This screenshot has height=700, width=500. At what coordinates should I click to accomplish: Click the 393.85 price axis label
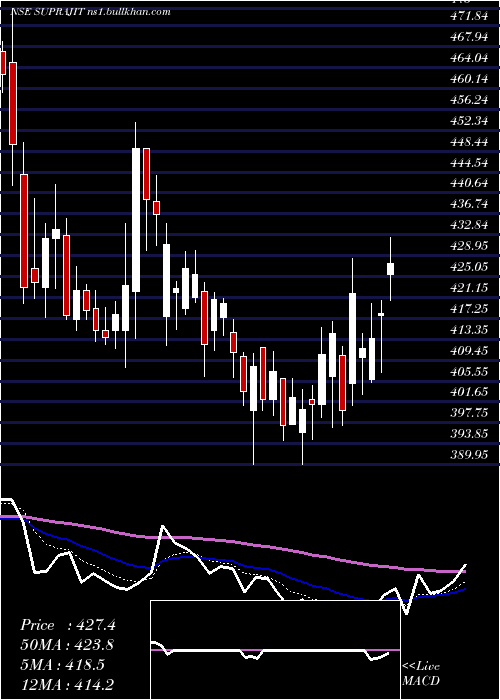click(469, 434)
